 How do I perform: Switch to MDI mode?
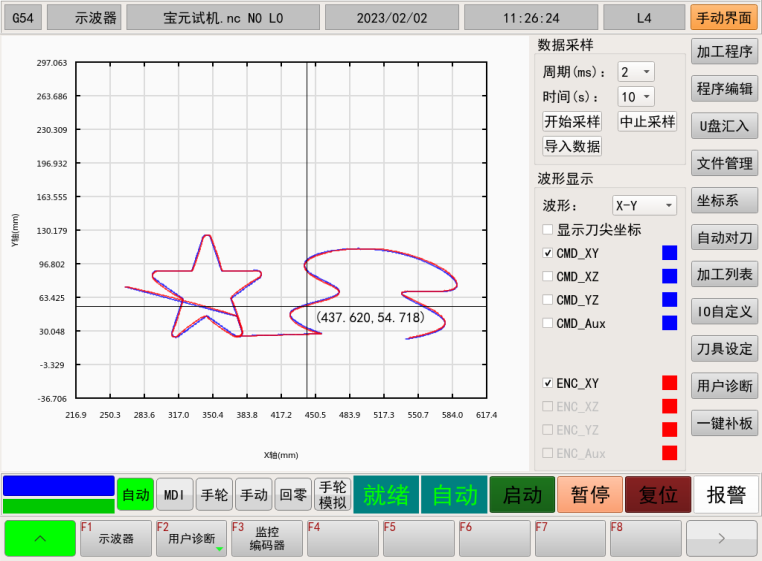(x=174, y=494)
